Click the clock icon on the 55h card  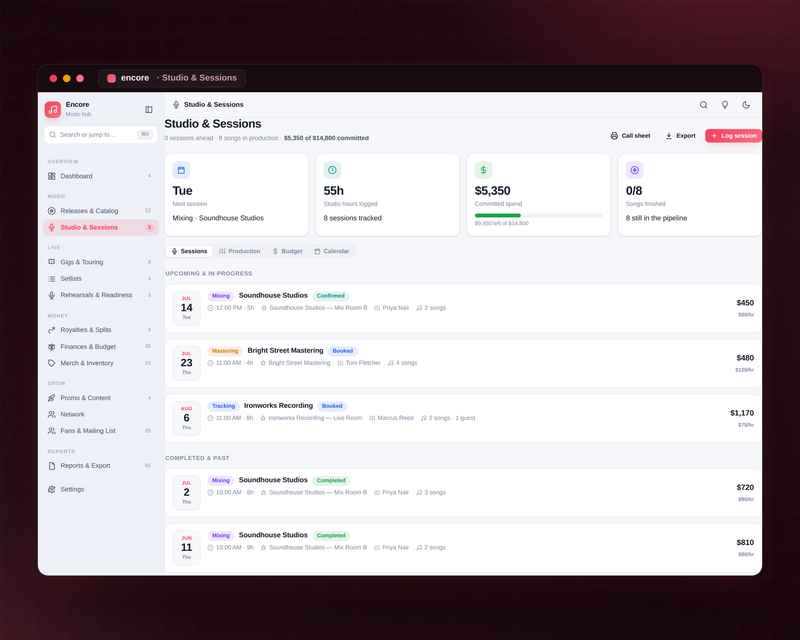click(x=332, y=170)
